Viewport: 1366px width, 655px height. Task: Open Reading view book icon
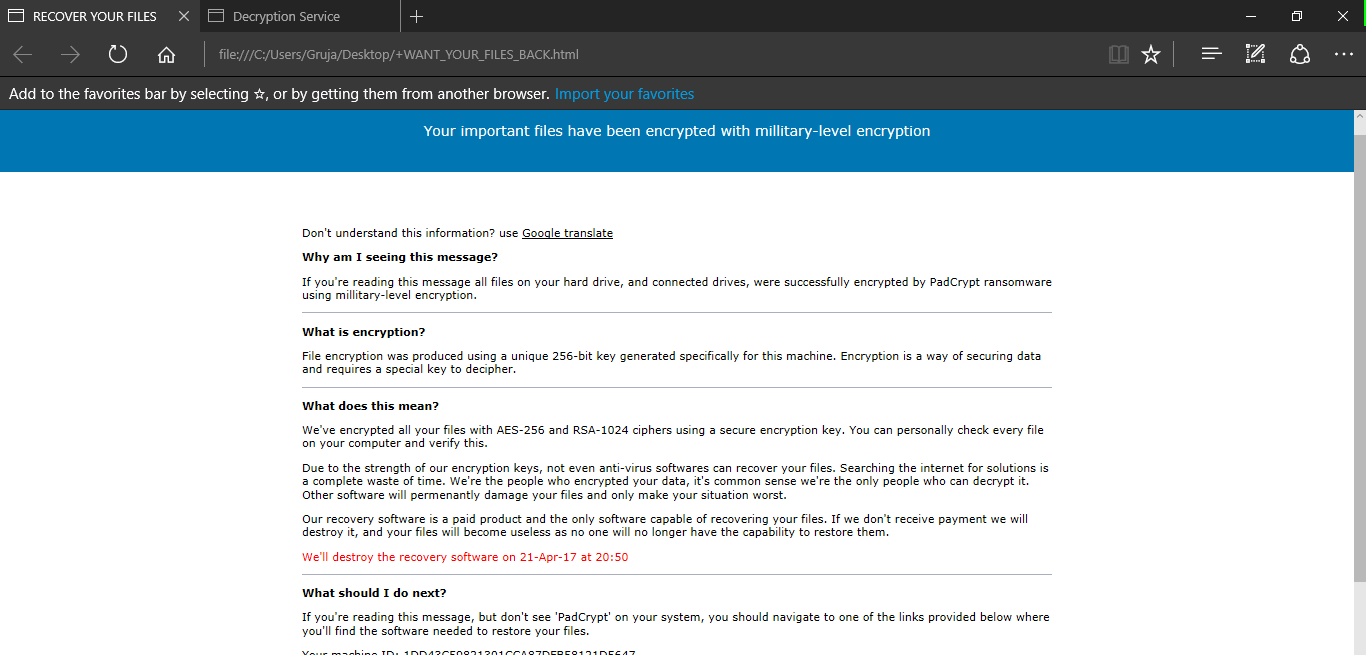pyautogui.click(x=1119, y=55)
